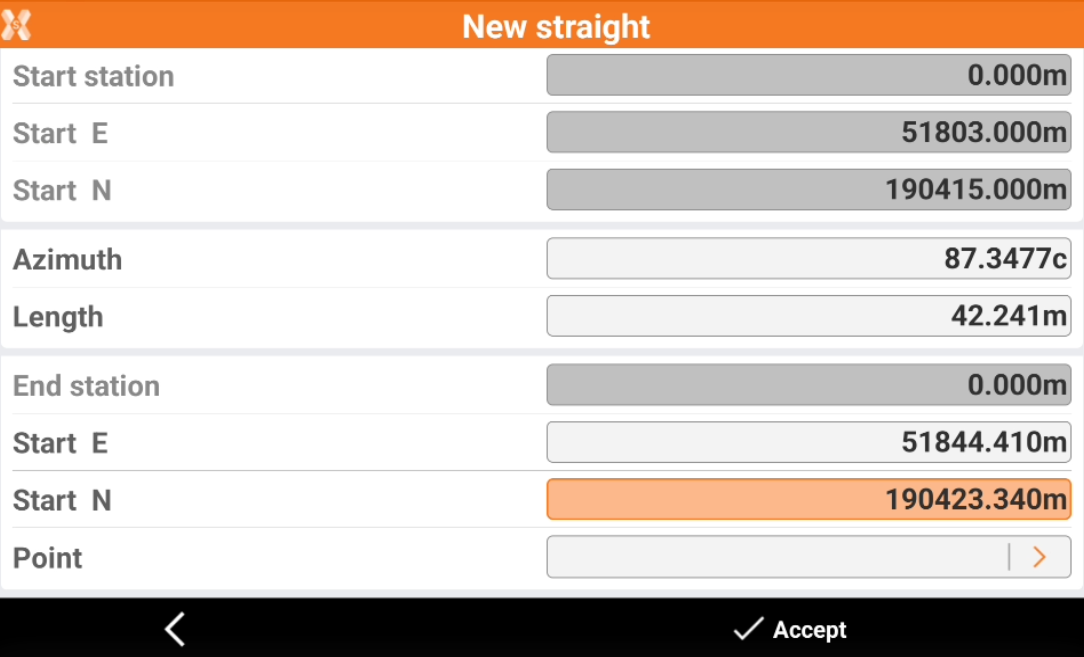Click the app logo icon in title bar
The height and width of the screenshot is (657, 1084).
pos(17,25)
